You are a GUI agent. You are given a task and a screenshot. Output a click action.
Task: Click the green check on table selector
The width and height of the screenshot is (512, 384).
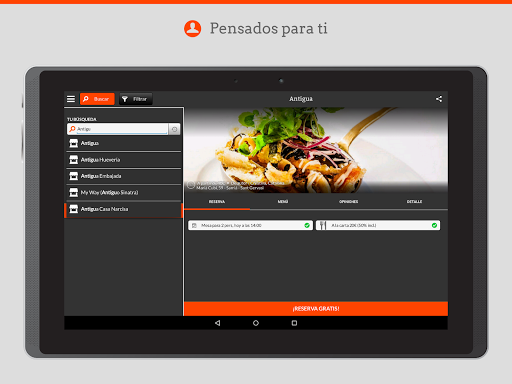(x=307, y=226)
